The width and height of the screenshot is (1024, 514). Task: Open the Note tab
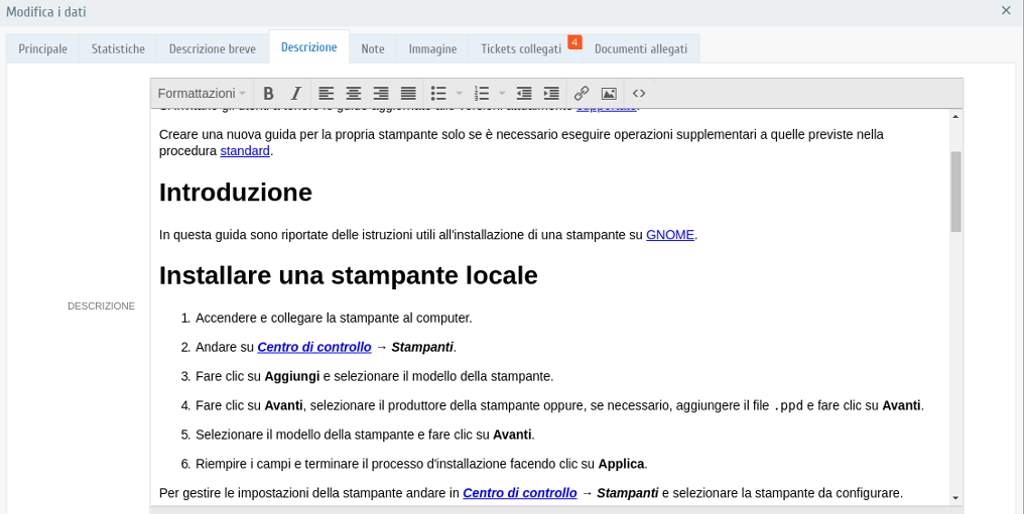click(x=373, y=49)
